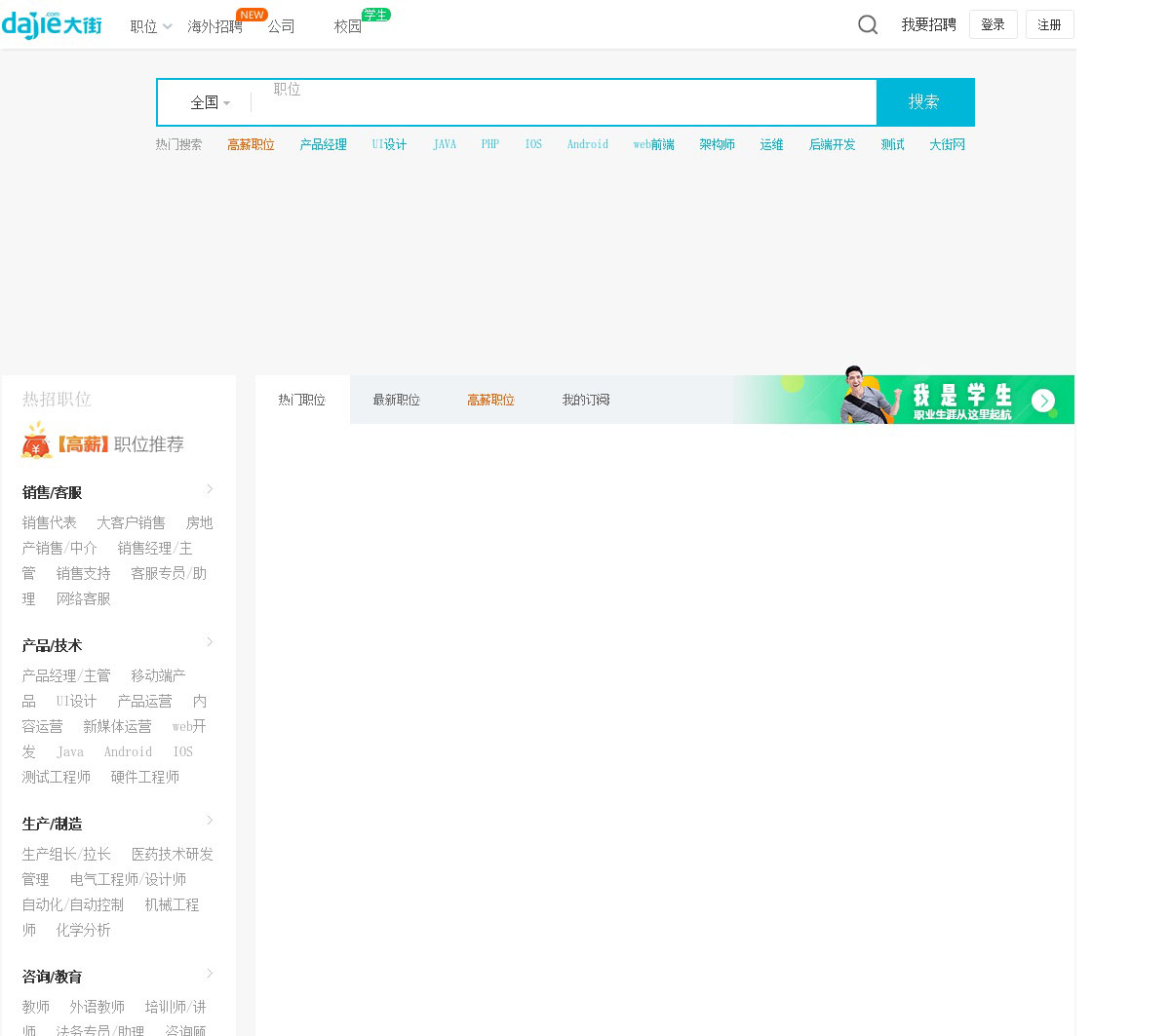Click hot search link IOS

point(533,144)
